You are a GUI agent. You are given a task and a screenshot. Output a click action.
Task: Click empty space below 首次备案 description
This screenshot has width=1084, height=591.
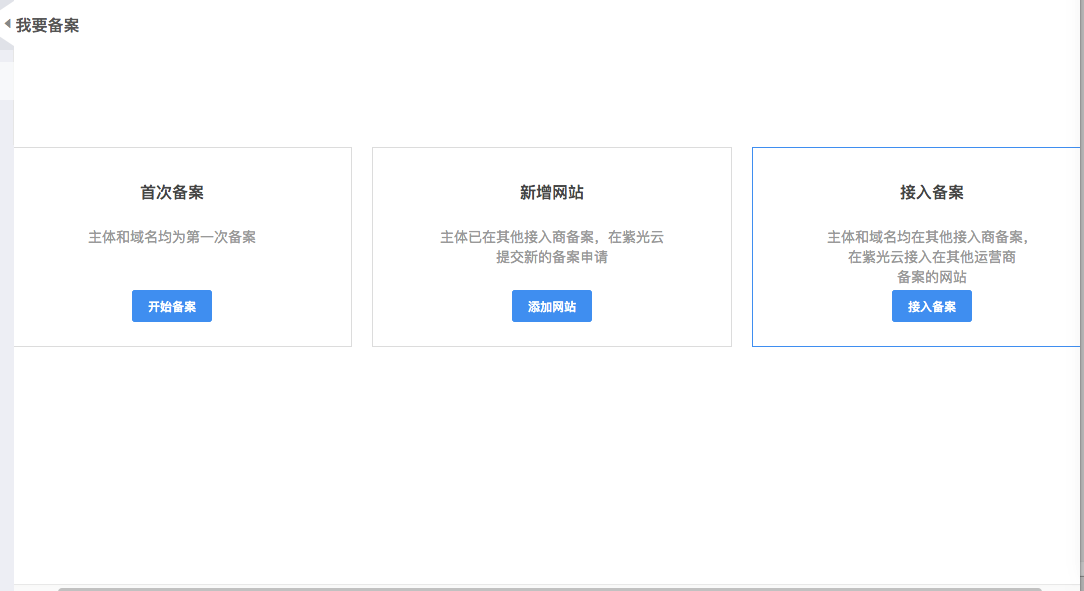tap(172, 268)
